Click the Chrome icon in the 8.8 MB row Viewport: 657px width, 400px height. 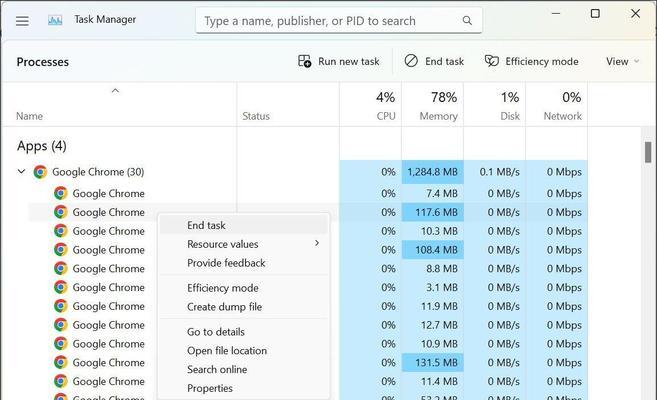[x=61, y=268]
